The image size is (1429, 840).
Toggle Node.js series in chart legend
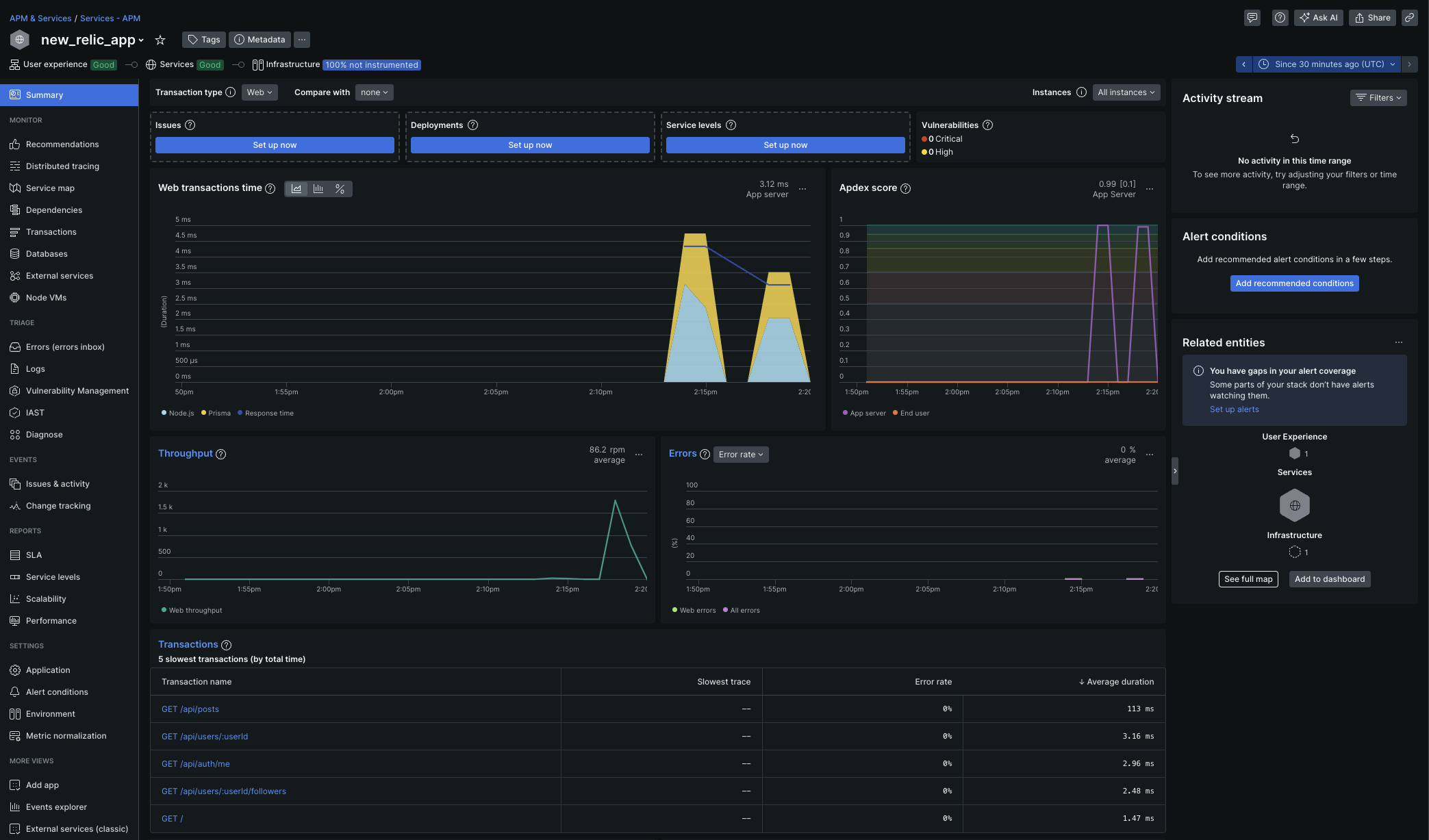(178, 413)
